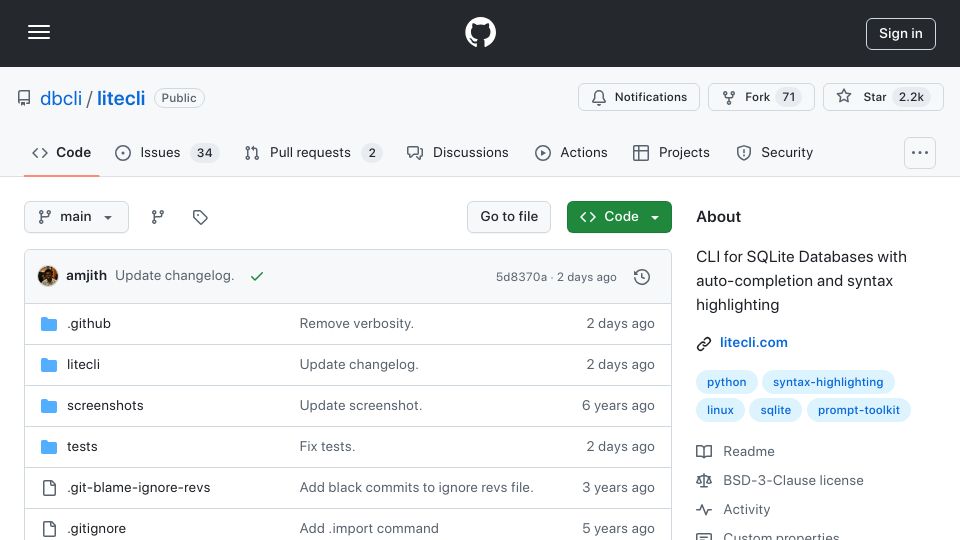
Task: Open the latest commit message 'Update changelog.'
Action: point(174,276)
